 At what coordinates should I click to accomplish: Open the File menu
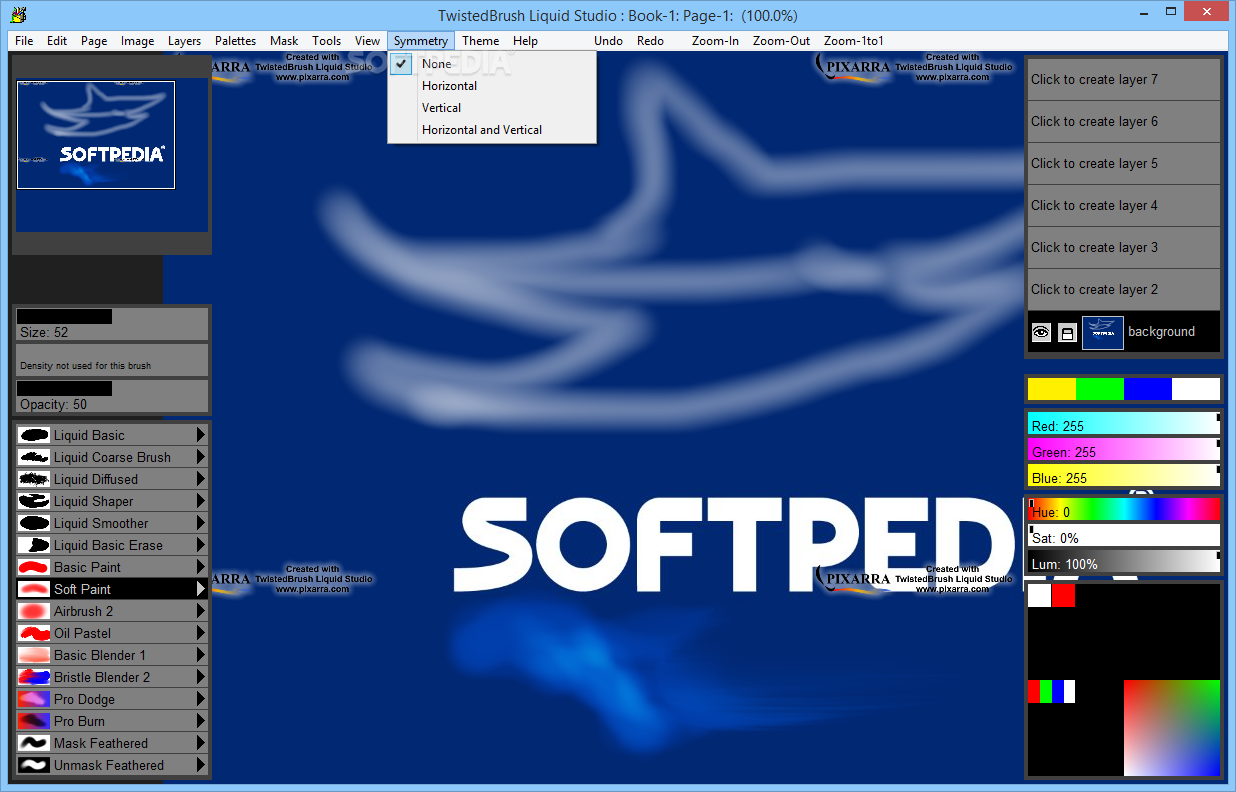click(x=24, y=41)
